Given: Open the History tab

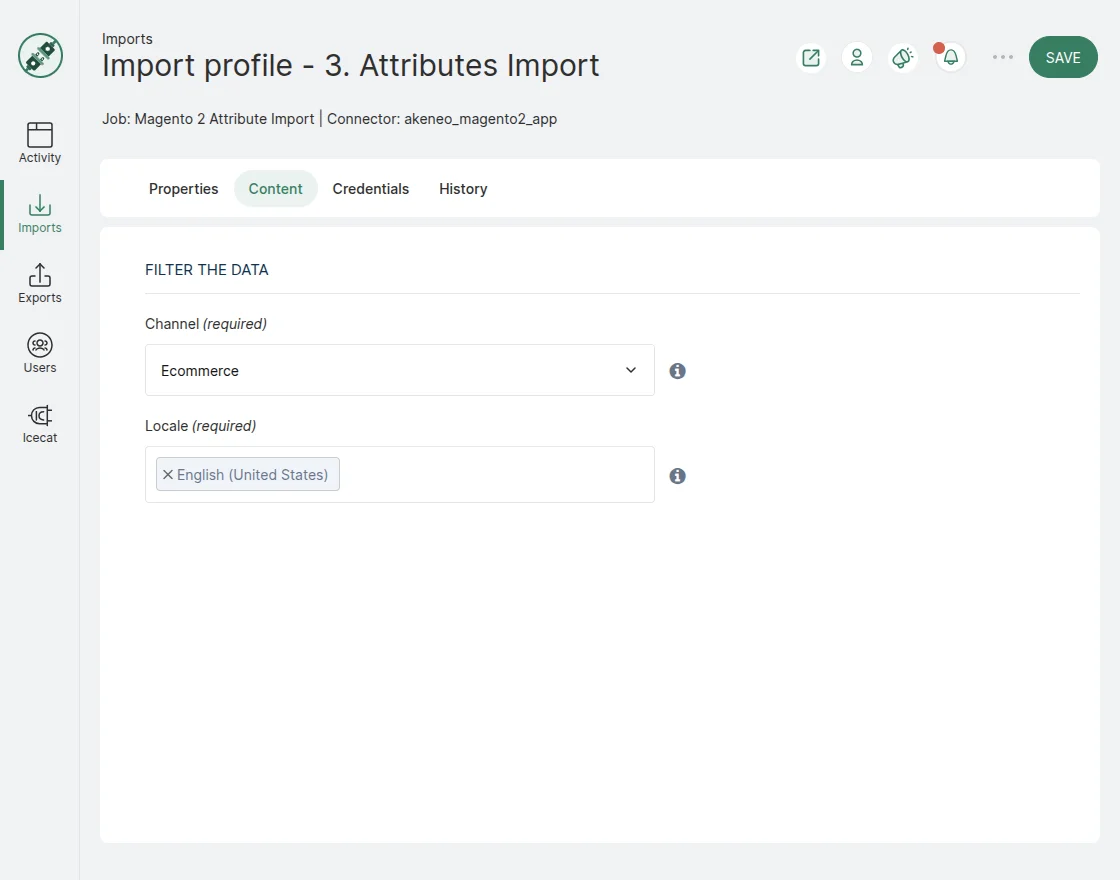Looking at the screenshot, I should 463,189.
